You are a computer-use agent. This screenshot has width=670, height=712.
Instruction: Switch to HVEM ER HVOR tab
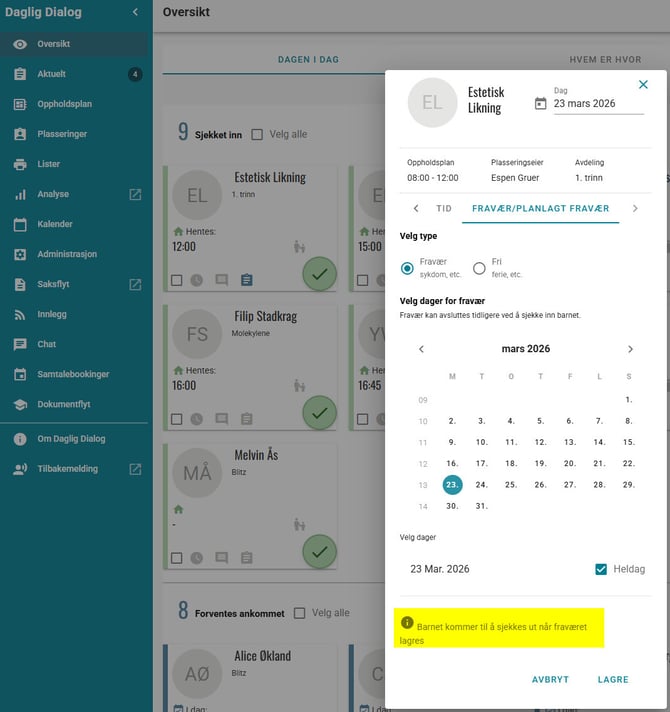[x=605, y=59]
